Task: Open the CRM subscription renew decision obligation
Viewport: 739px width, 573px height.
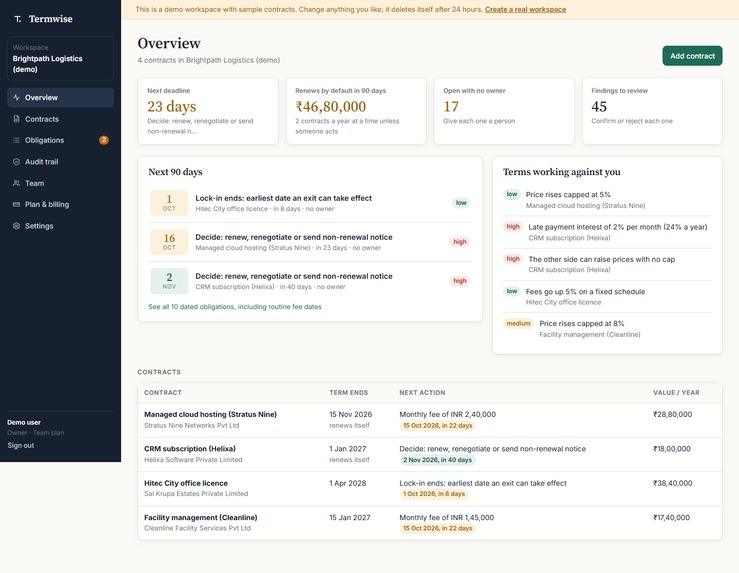Action: pos(310,281)
